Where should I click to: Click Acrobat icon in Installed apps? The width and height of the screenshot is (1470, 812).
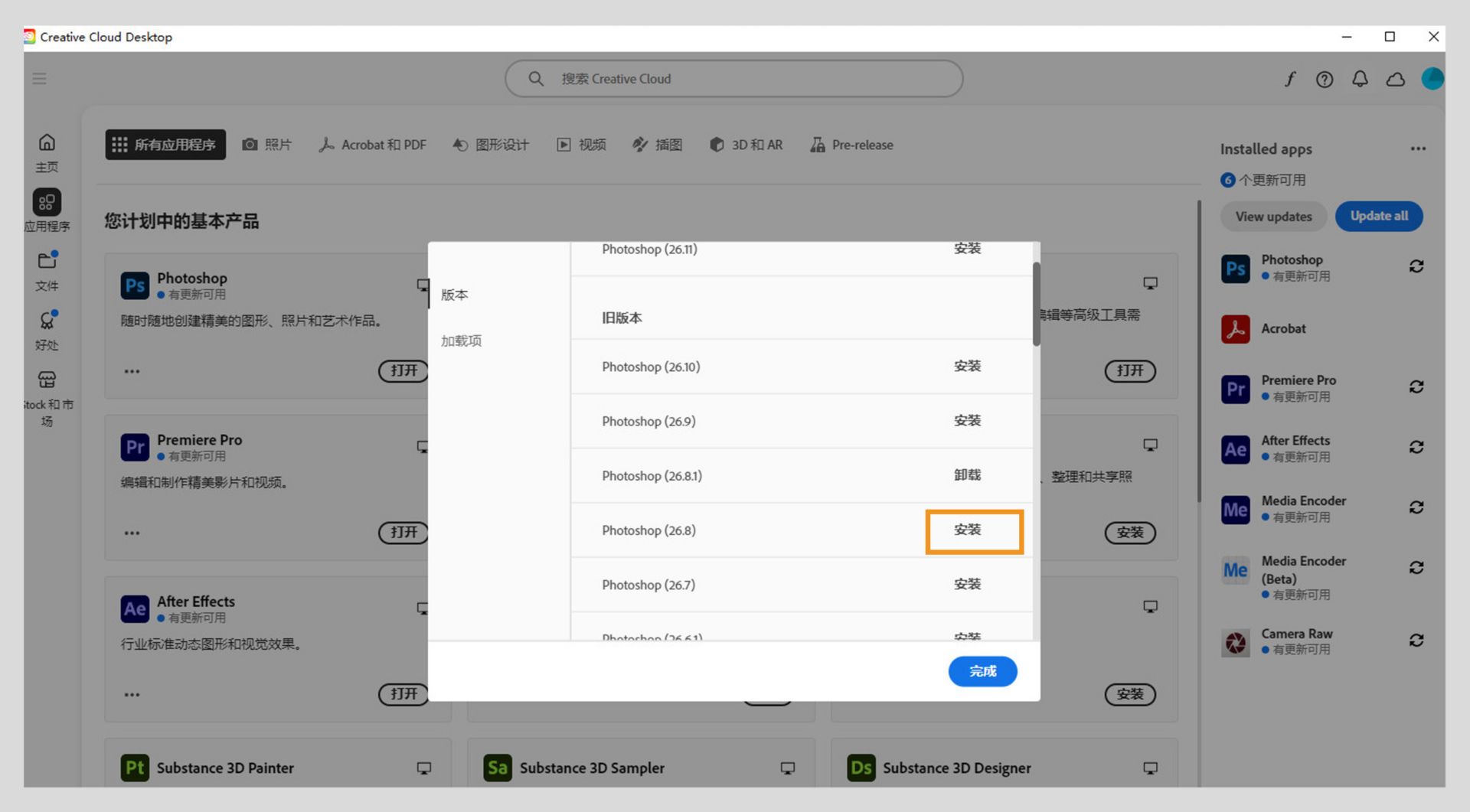(1236, 329)
